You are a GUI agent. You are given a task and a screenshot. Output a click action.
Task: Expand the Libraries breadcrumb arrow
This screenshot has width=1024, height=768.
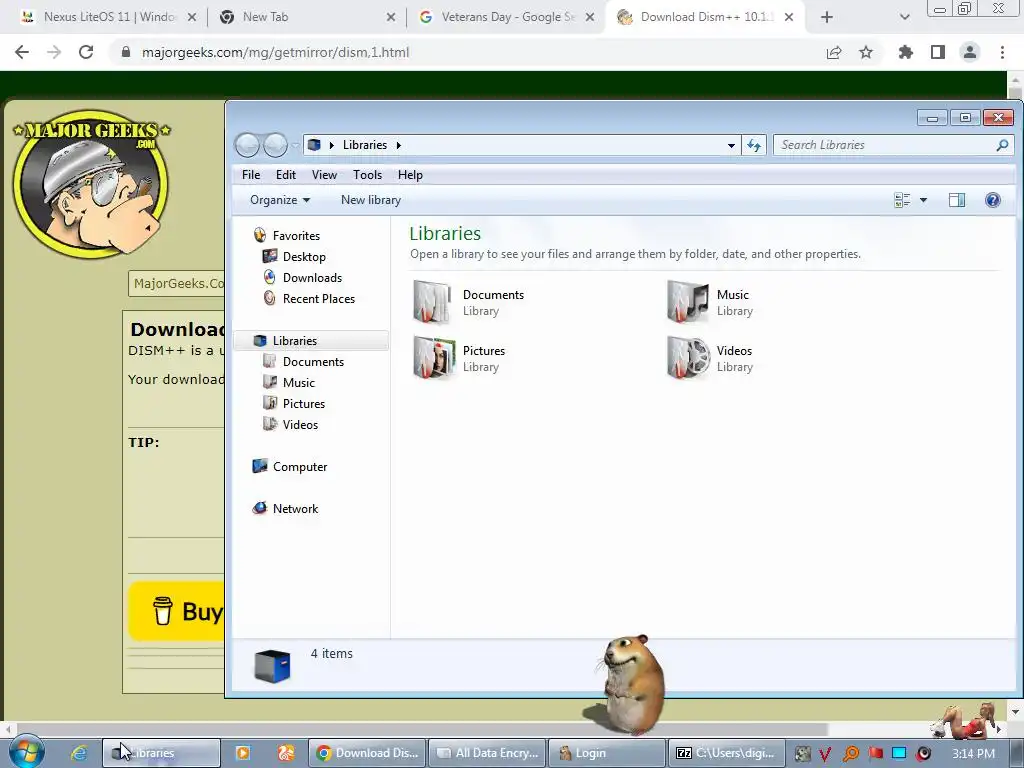point(398,145)
